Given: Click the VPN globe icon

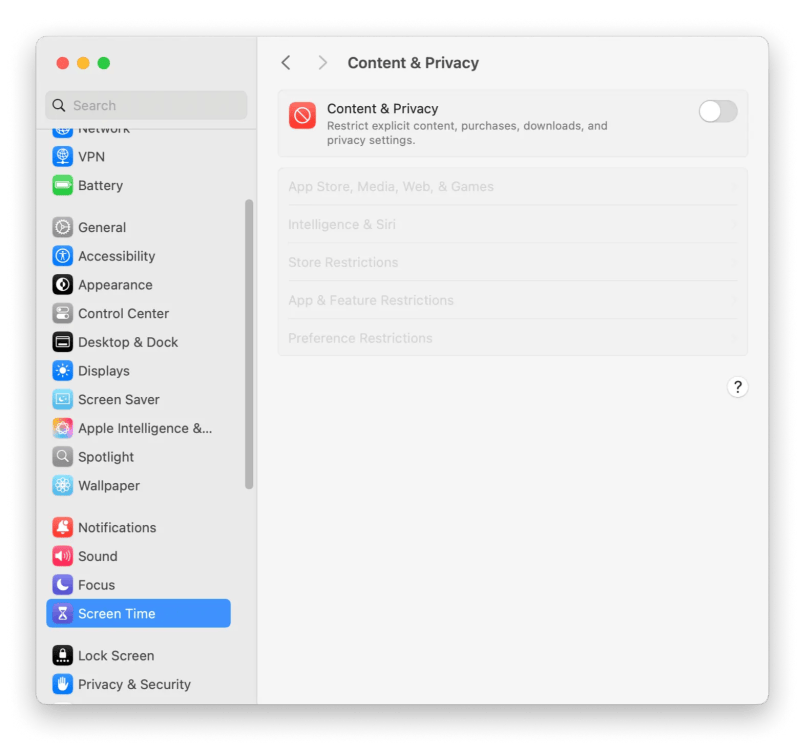Looking at the screenshot, I should coord(62,156).
